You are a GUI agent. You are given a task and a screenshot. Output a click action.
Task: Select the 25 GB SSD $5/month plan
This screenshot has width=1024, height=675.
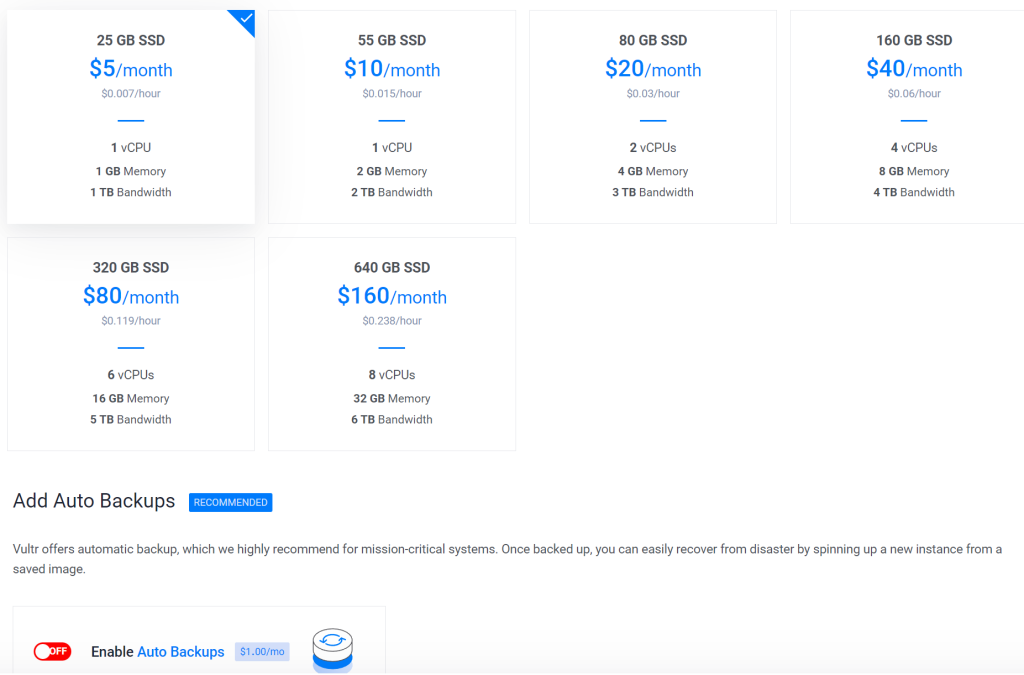click(x=130, y=117)
